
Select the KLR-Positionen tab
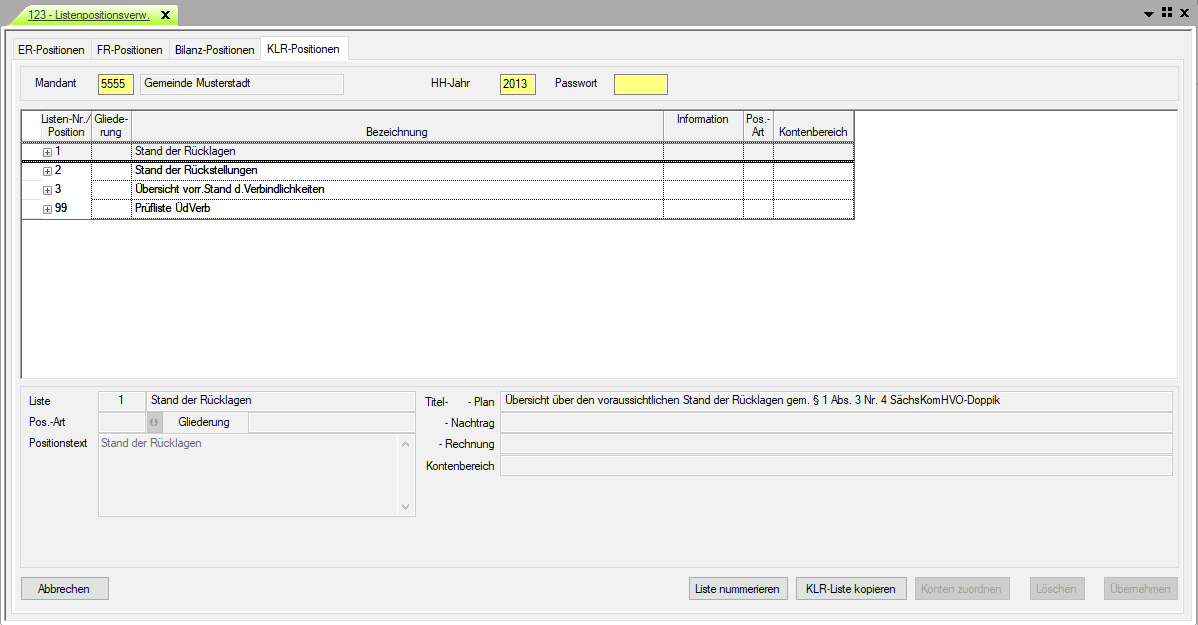303,49
